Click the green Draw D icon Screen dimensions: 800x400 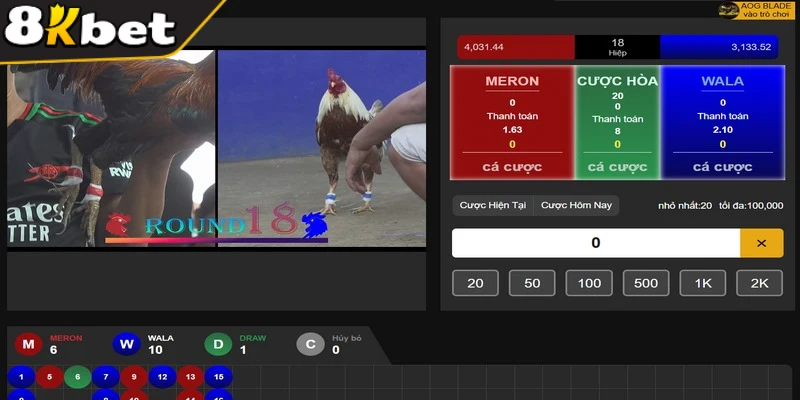pyautogui.click(x=218, y=345)
